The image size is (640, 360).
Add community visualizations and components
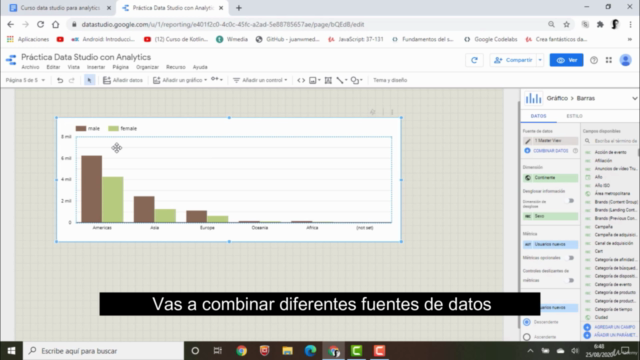[217, 80]
